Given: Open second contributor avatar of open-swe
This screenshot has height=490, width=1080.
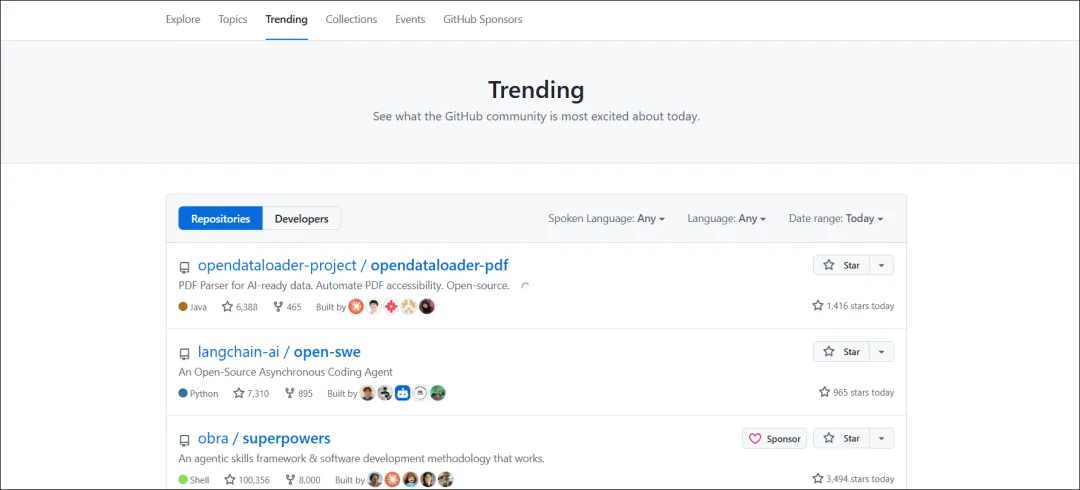Looking at the screenshot, I should (x=385, y=394).
